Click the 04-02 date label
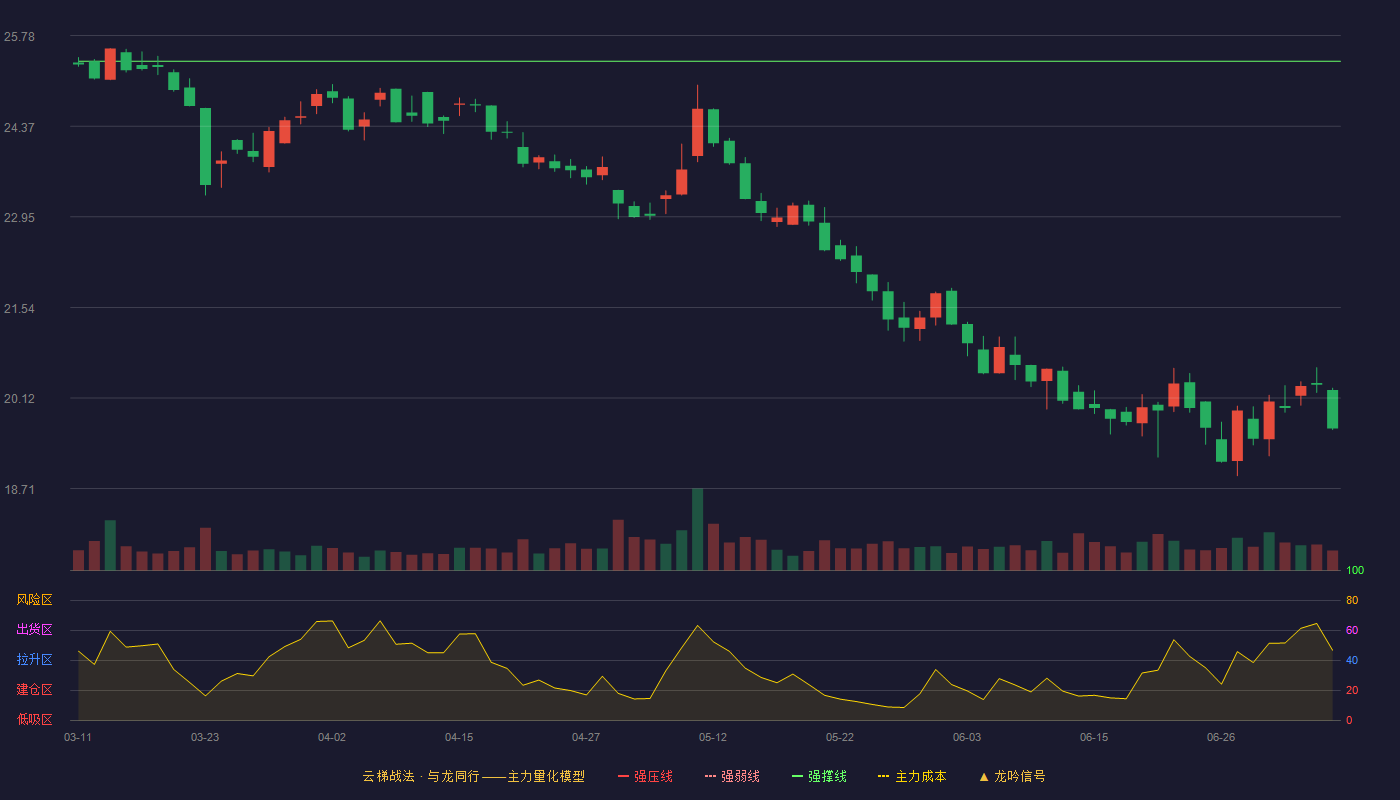Viewport: 1400px width, 800px height. coord(332,737)
